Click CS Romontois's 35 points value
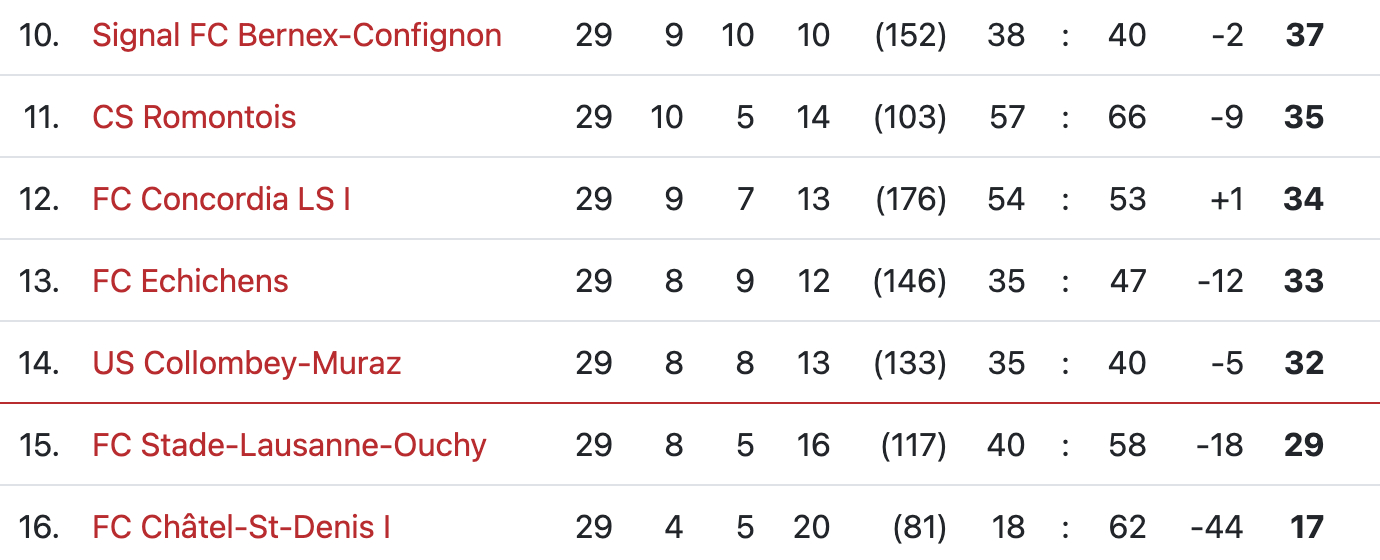This screenshot has height=560, width=1380. (x=1304, y=118)
